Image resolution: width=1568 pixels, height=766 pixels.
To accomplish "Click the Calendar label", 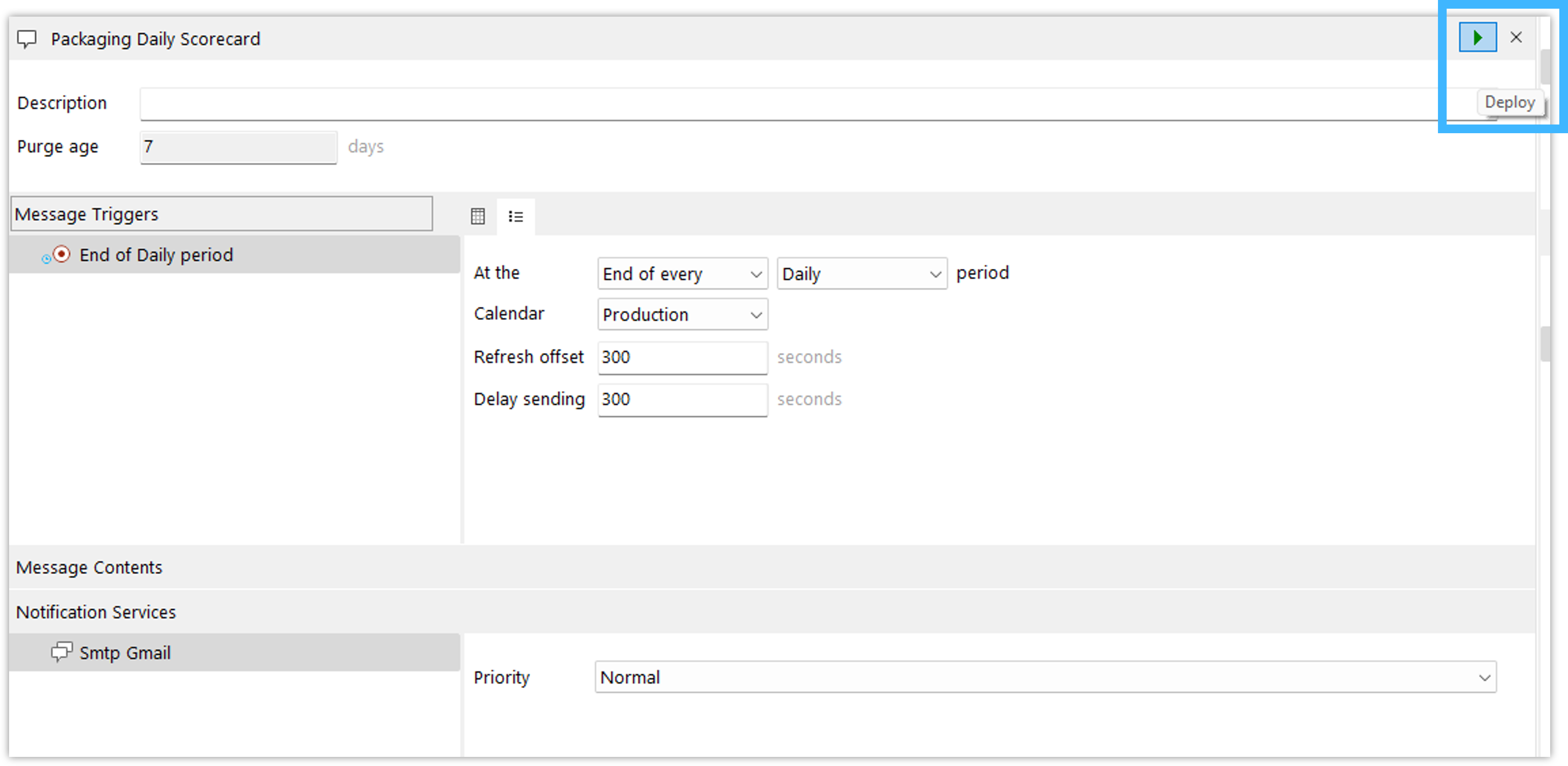I will (509, 313).
